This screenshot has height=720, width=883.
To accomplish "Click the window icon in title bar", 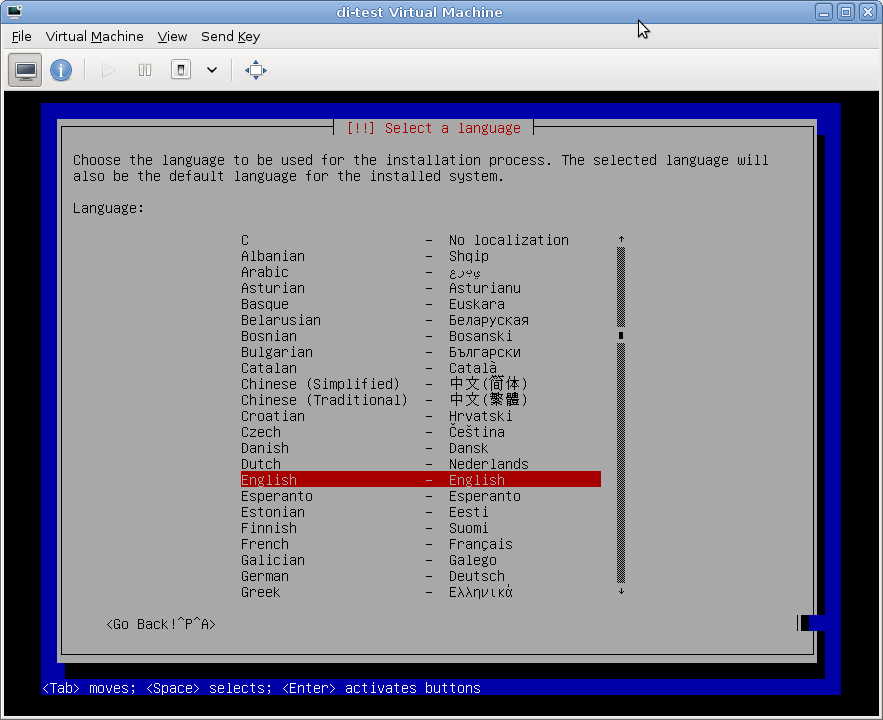I will click(x=15, y=12).
